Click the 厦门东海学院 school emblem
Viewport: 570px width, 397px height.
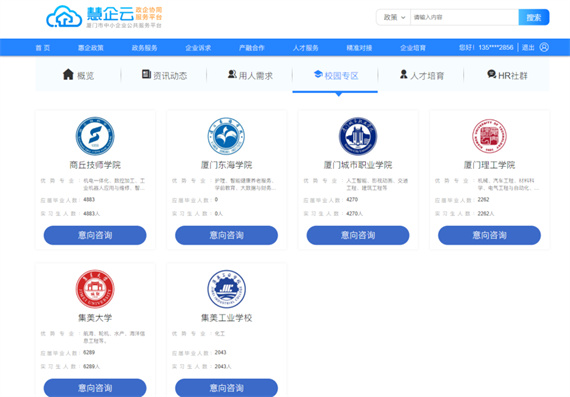(x=226, y=136)
